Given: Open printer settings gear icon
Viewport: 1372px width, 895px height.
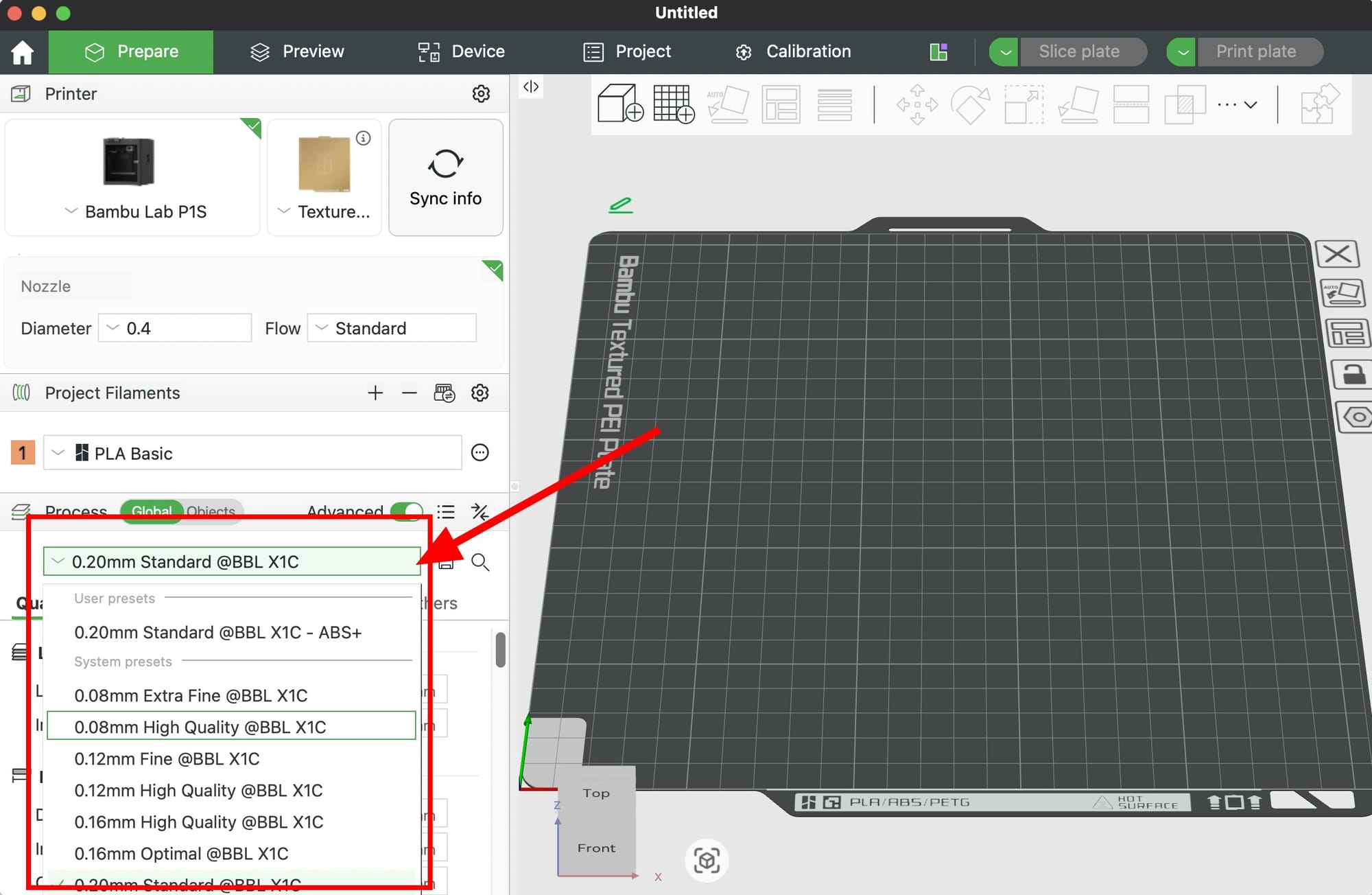Looking at the screenshot, I should coord(481,93).
